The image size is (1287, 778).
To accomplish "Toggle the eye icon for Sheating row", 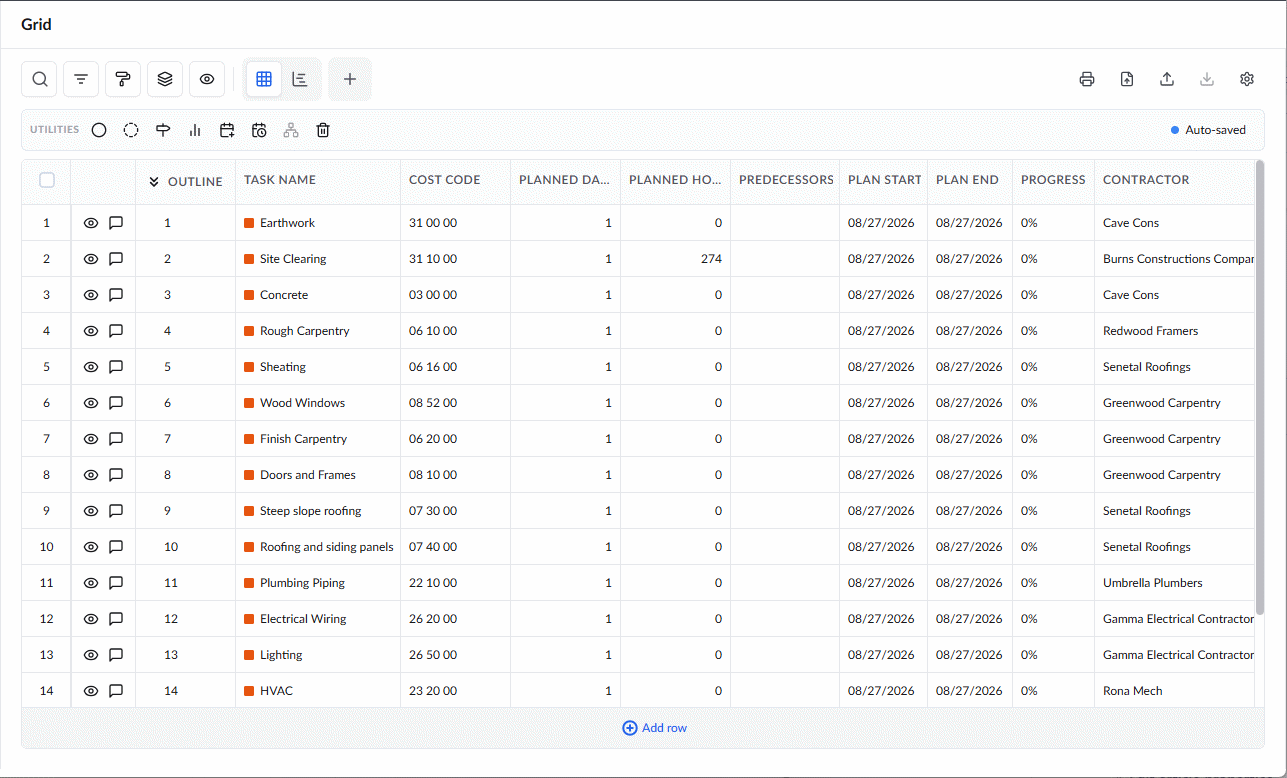I will coord(91,367).
